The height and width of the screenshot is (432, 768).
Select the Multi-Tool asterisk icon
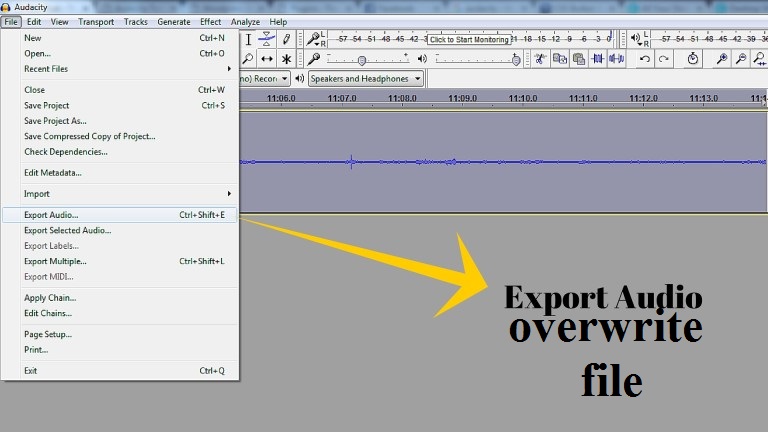[x=287, y=59]
